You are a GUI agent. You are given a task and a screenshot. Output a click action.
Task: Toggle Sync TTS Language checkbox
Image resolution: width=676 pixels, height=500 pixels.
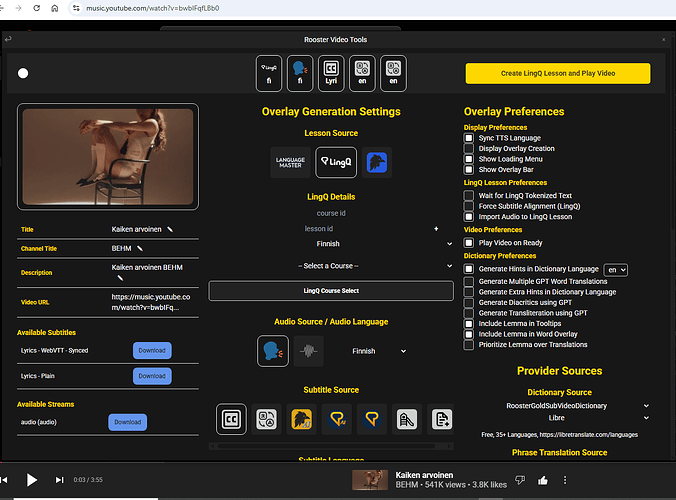pyautogui.click(x=469, y=138)
